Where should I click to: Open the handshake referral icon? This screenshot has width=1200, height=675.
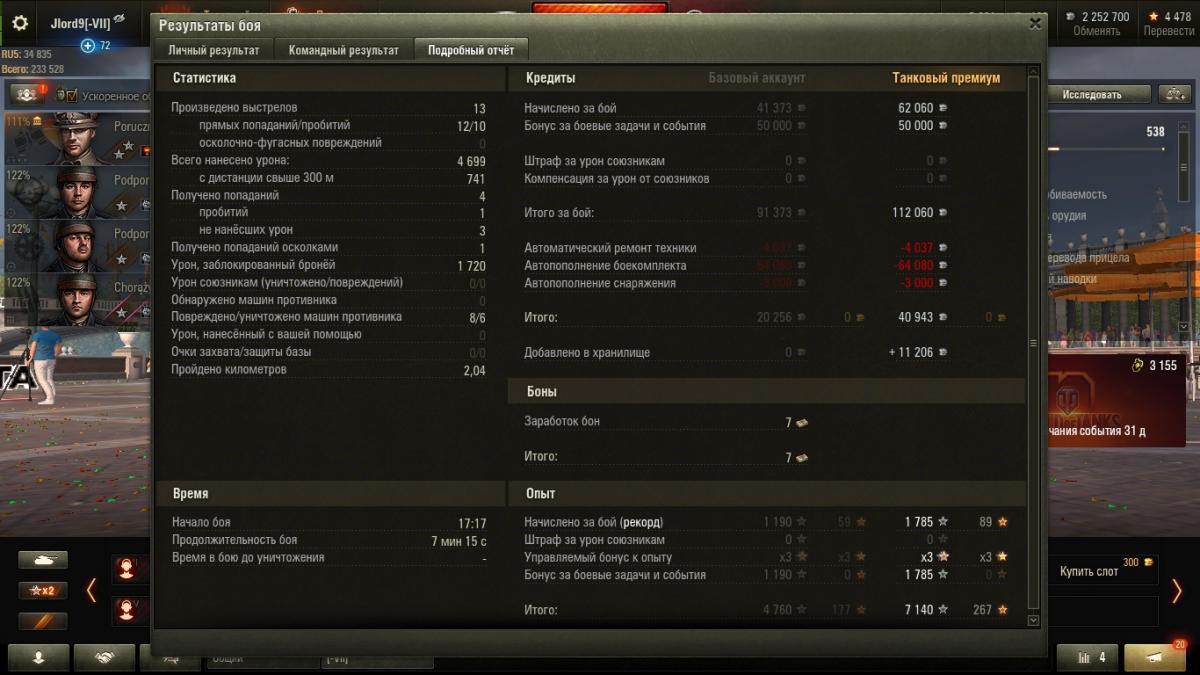[104, 656]
